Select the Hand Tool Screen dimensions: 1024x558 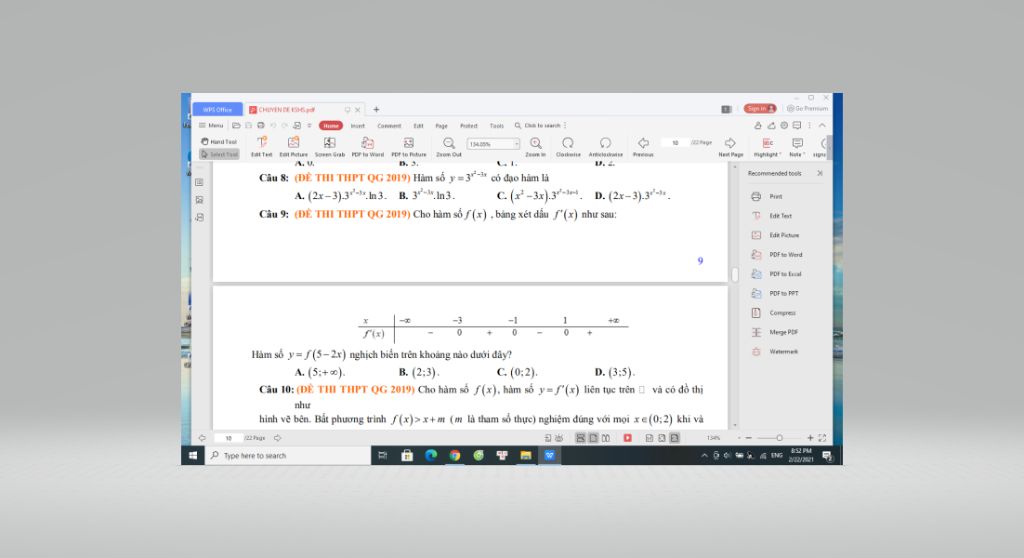coord(219,142)
